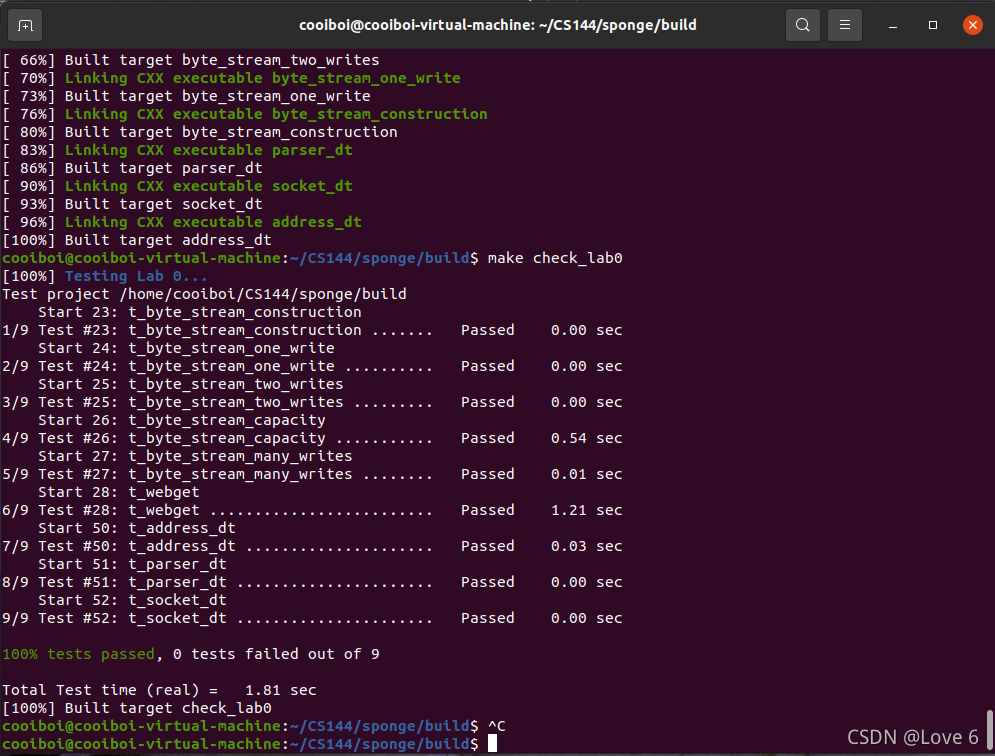
Task: Click the Test #23 t_byte_stream_construction result
Action: point(312,331)
